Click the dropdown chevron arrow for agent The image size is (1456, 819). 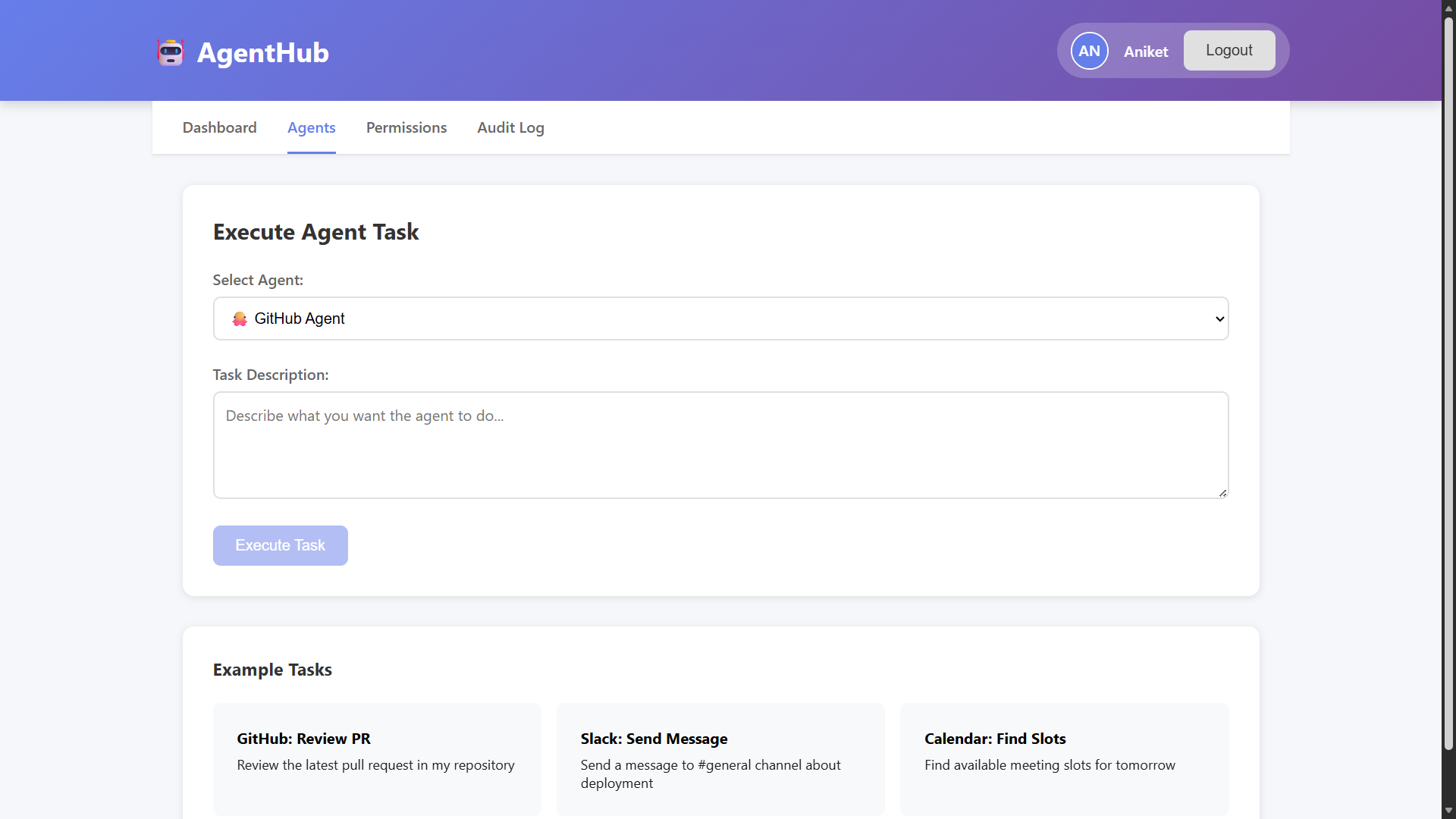[1219, 318]
